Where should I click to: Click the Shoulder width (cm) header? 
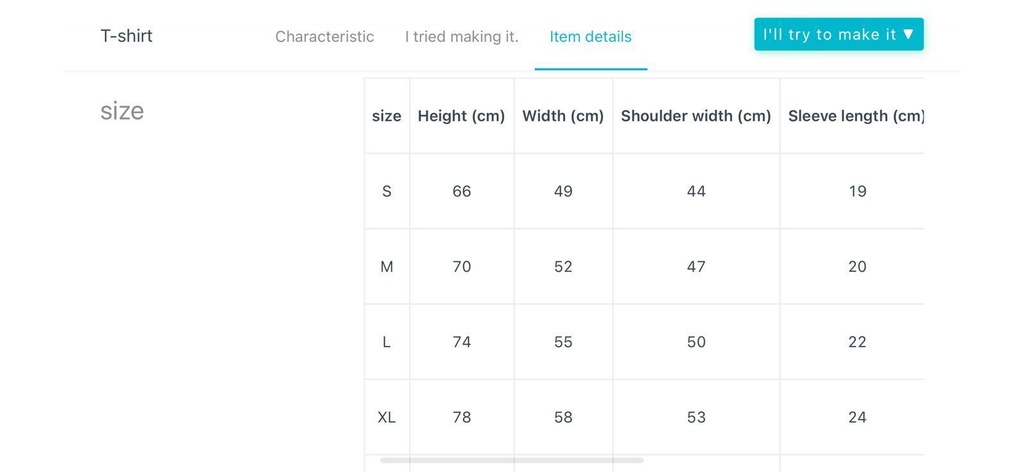696,116
